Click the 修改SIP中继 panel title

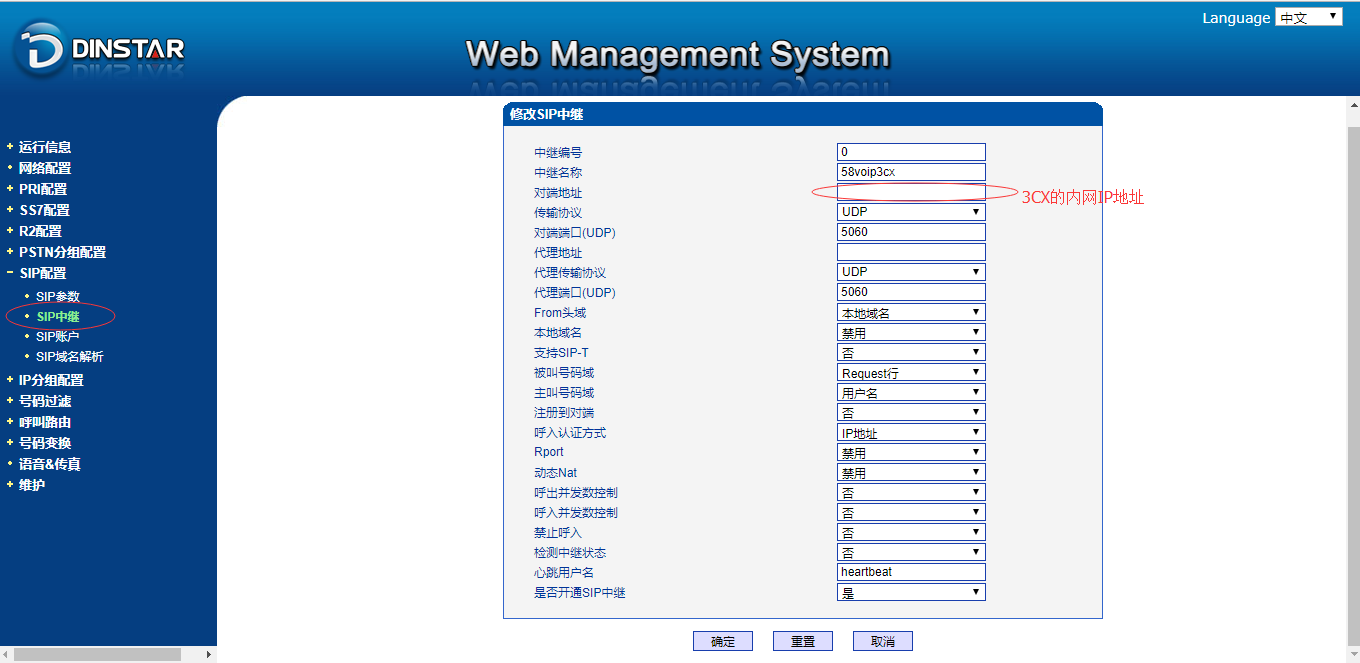pos(546,114)
